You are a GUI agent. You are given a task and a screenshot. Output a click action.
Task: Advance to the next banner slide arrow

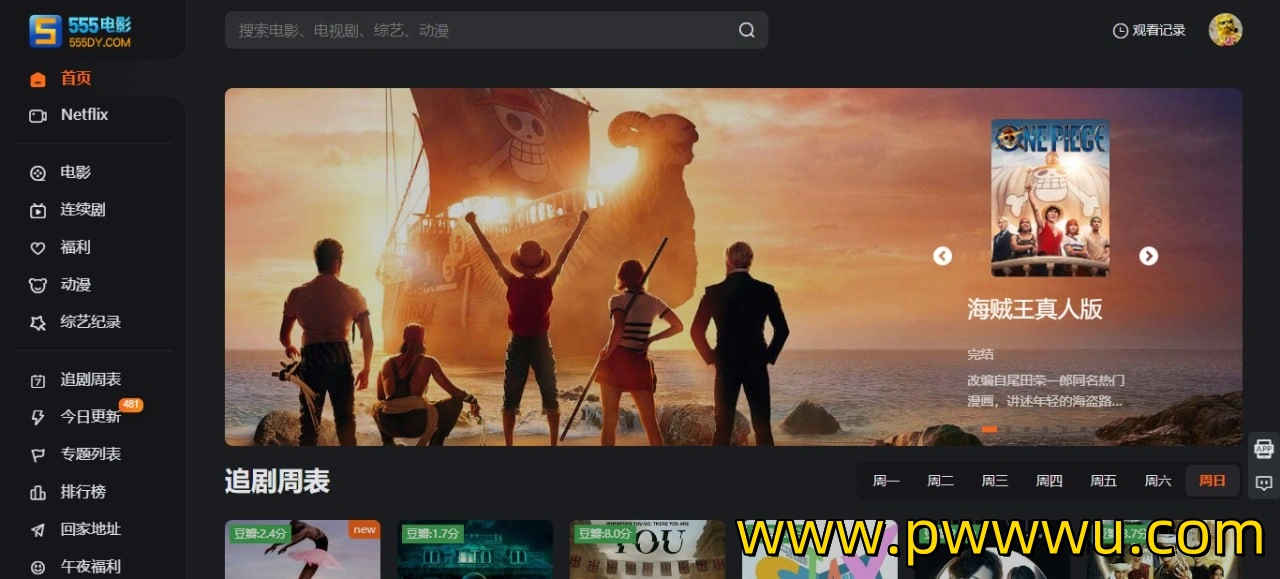[1148, 256]
